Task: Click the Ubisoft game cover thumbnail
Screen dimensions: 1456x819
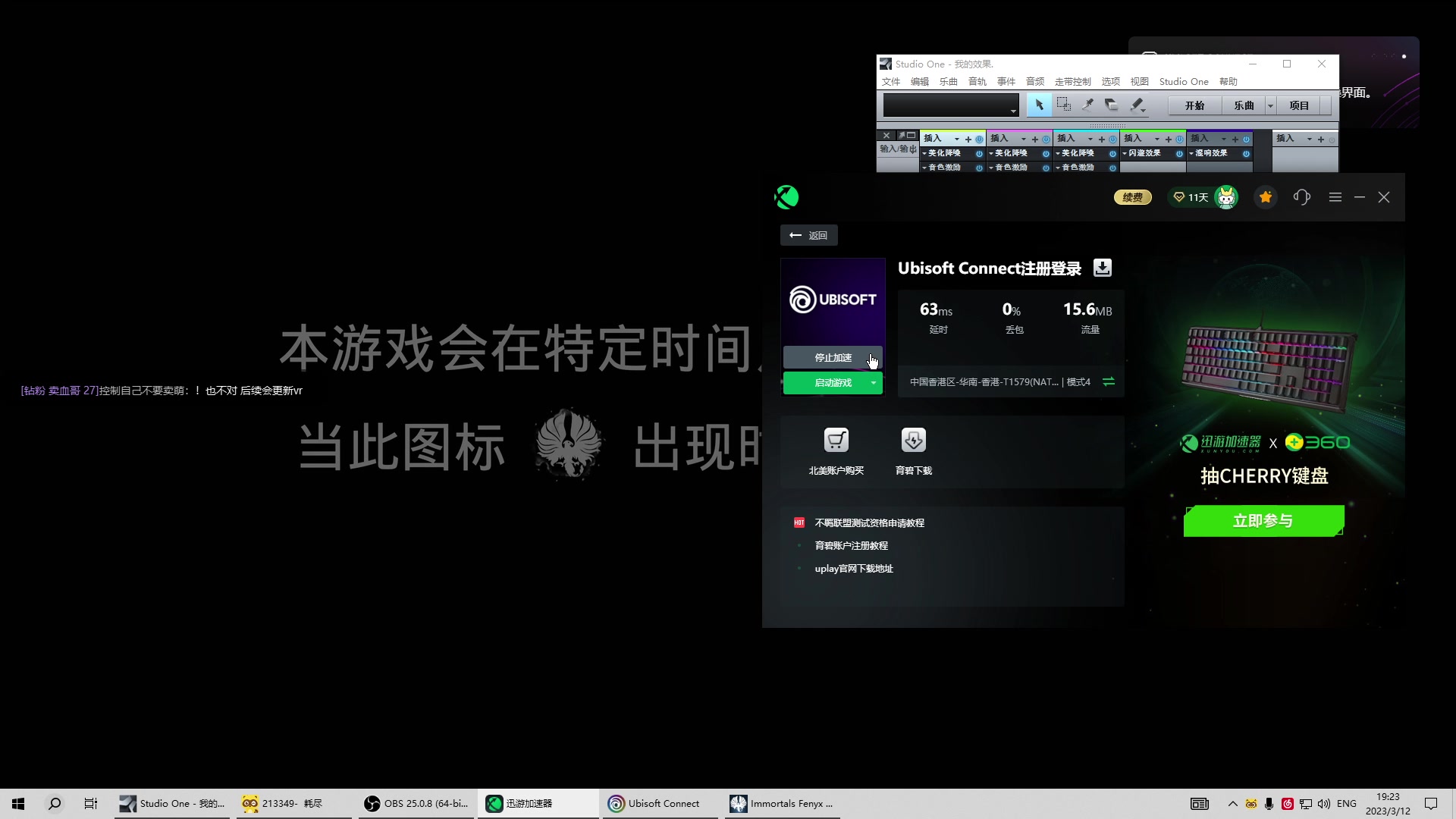Action: click(x=833, y=301)
